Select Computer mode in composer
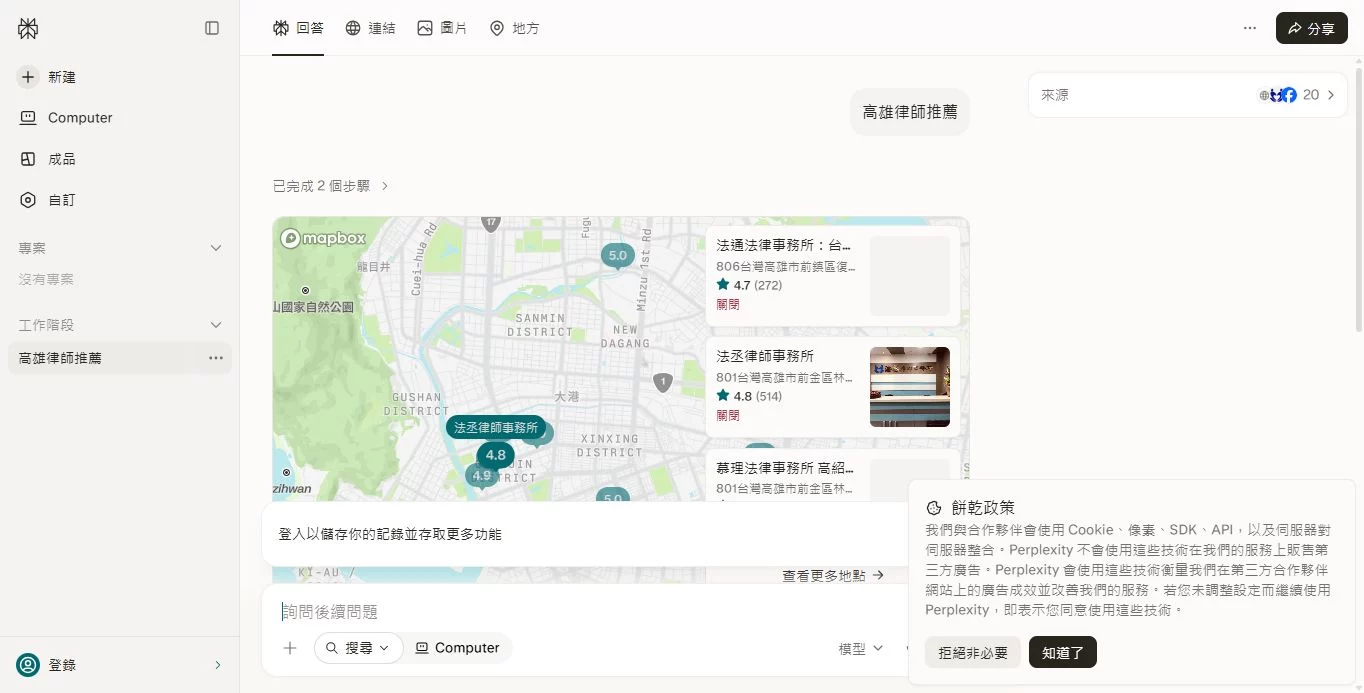 458,648
